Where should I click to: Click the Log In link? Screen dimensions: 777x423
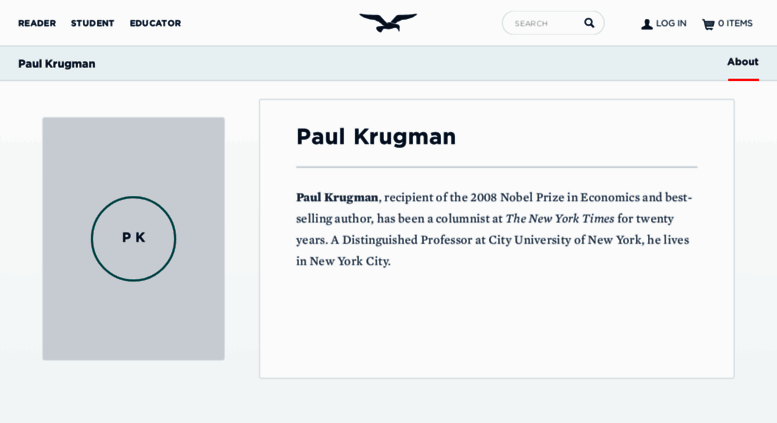671,23
